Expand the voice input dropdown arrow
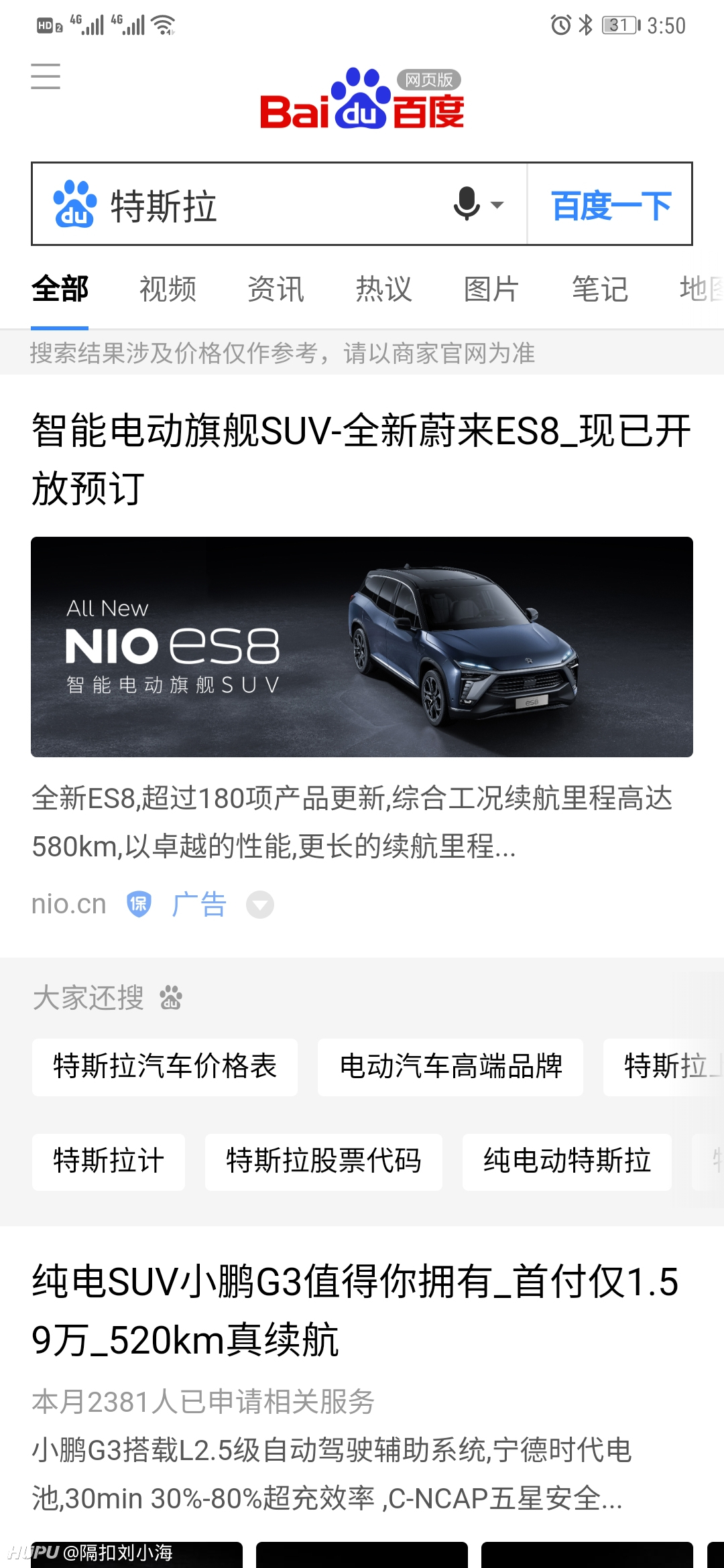The image size is (724, 1568). [x=497, y=205]
